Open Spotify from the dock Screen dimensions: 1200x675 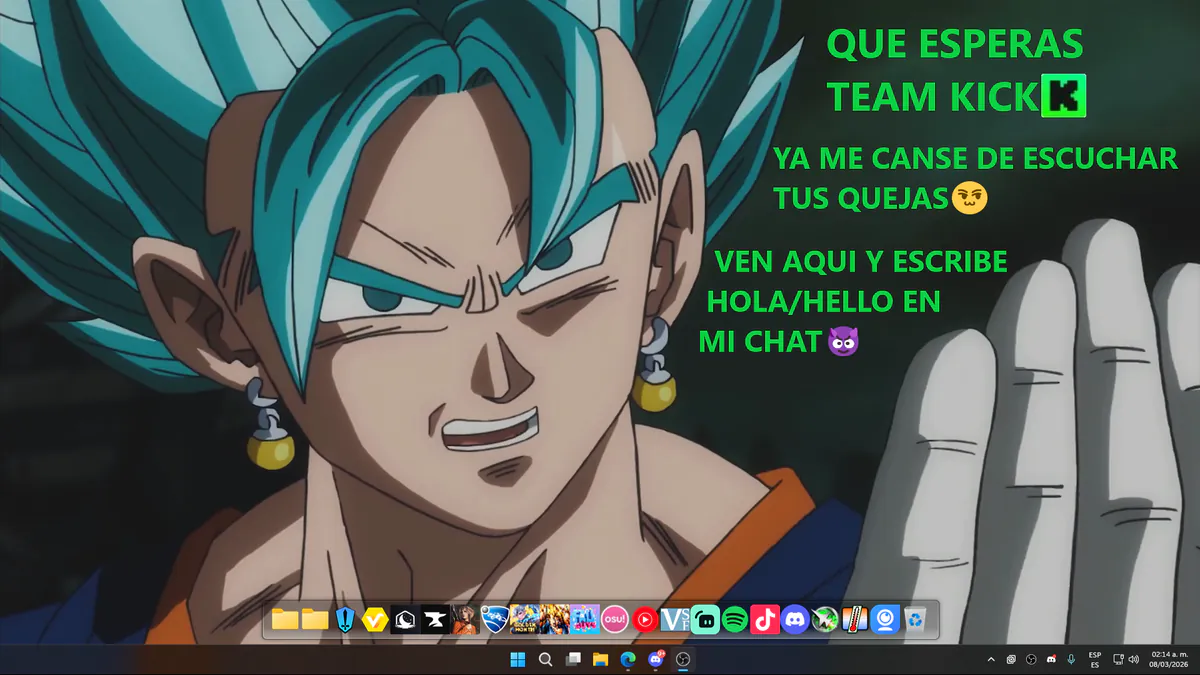click(735, 620)
